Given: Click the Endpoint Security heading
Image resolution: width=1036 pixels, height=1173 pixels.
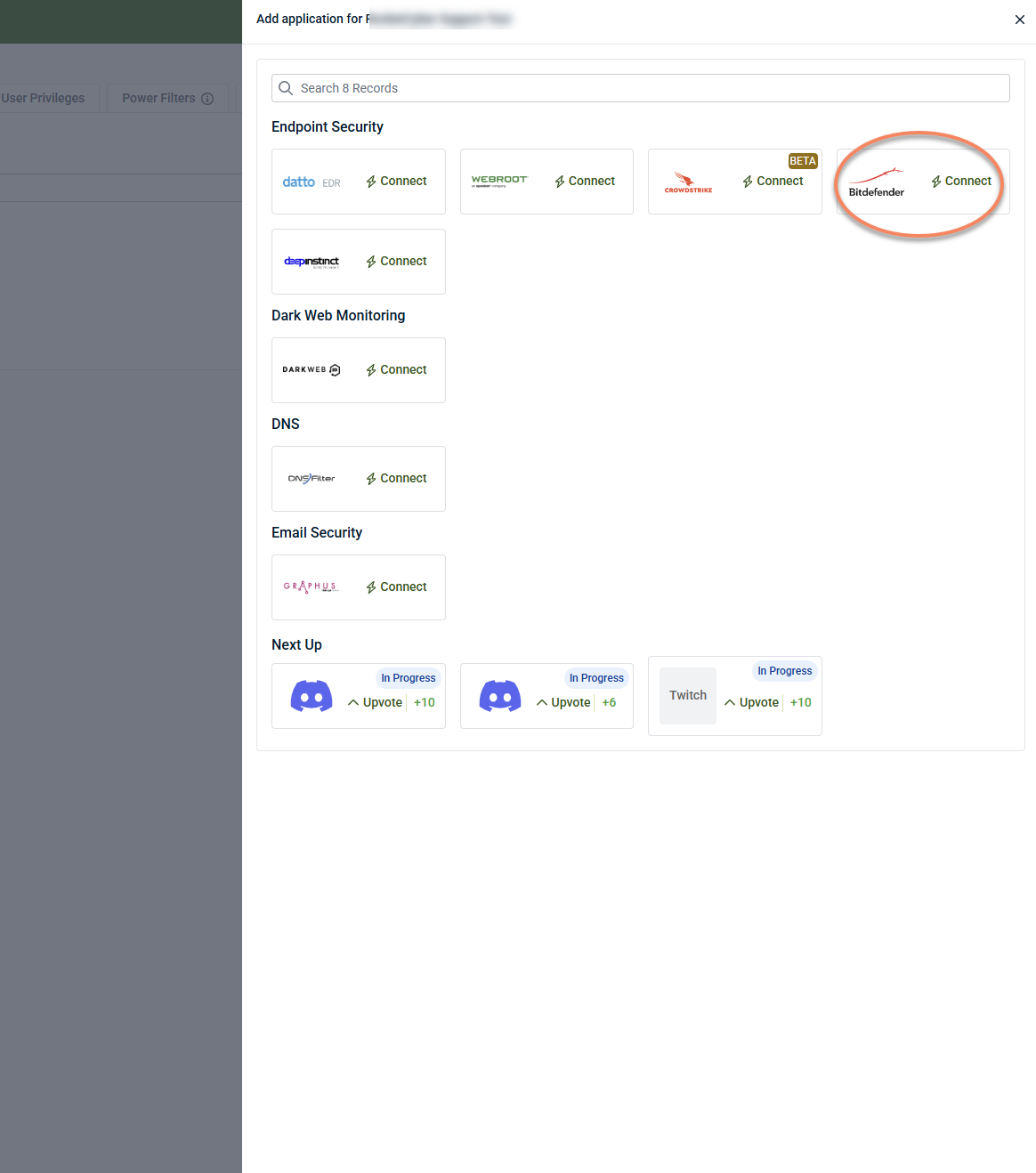Looking at the screenshot, I should pos(328,127).
